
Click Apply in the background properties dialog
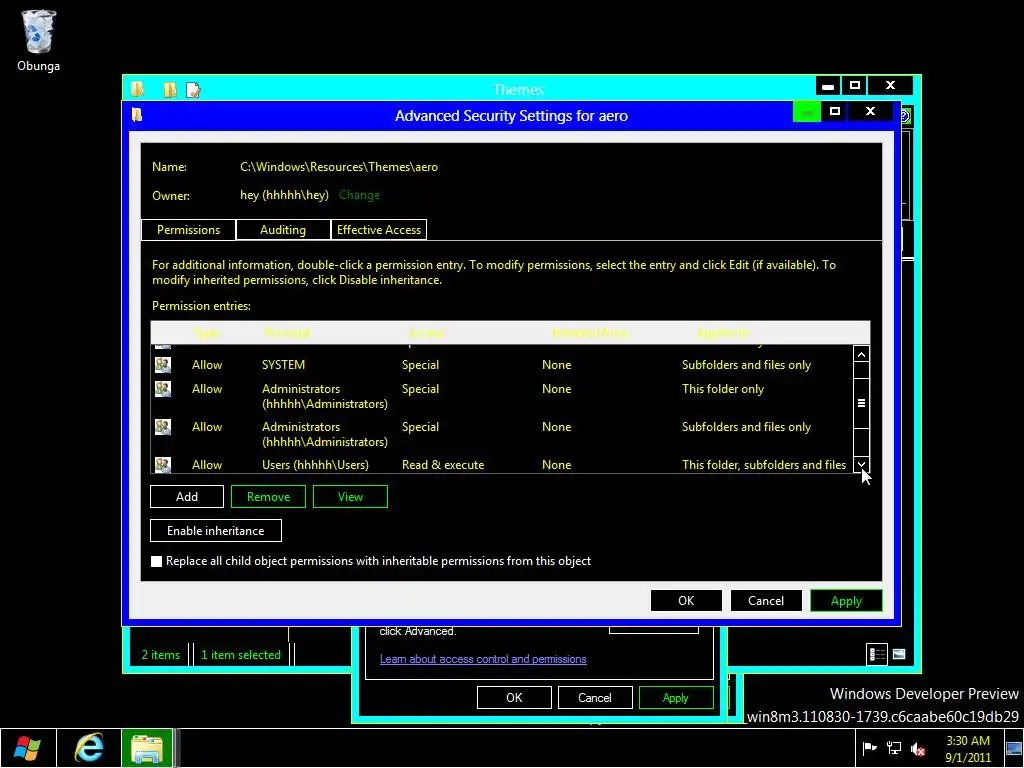coord(675,697)
